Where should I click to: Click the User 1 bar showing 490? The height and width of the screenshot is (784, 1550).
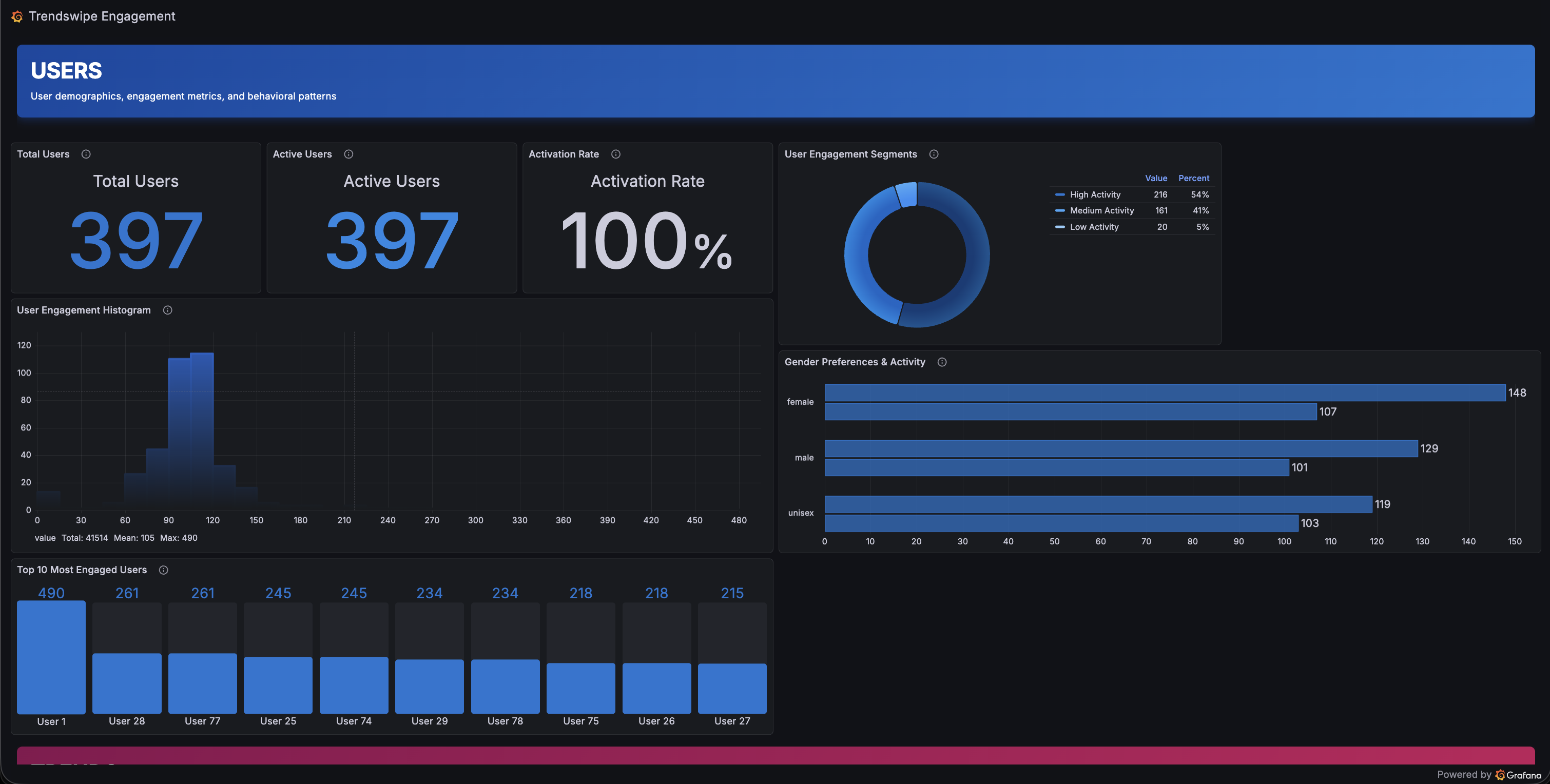[51, 656]
